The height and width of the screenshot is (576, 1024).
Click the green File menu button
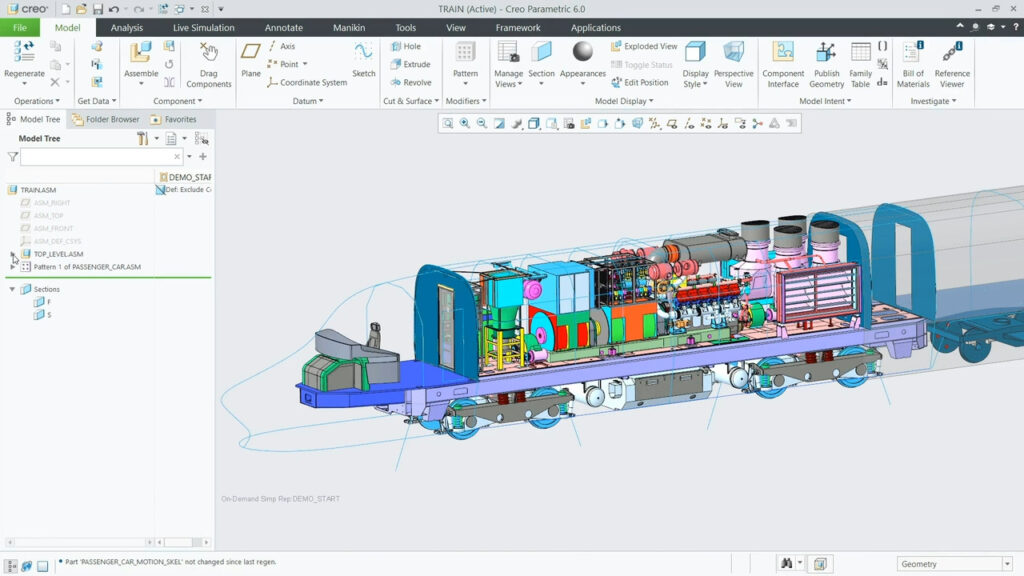coord(20,28)
